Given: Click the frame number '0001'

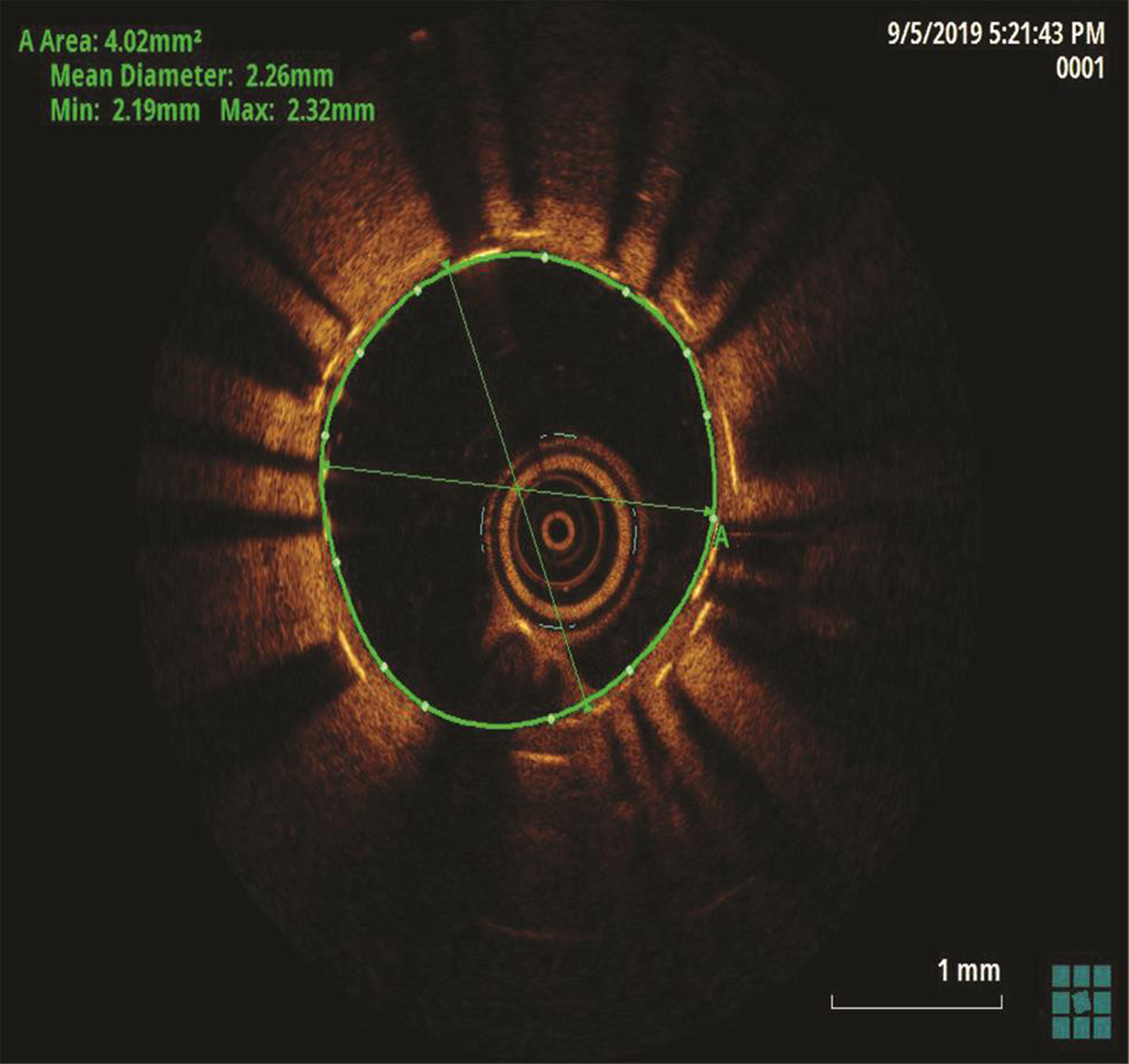Looking at the screenshot, I should tap(1080, 68).
